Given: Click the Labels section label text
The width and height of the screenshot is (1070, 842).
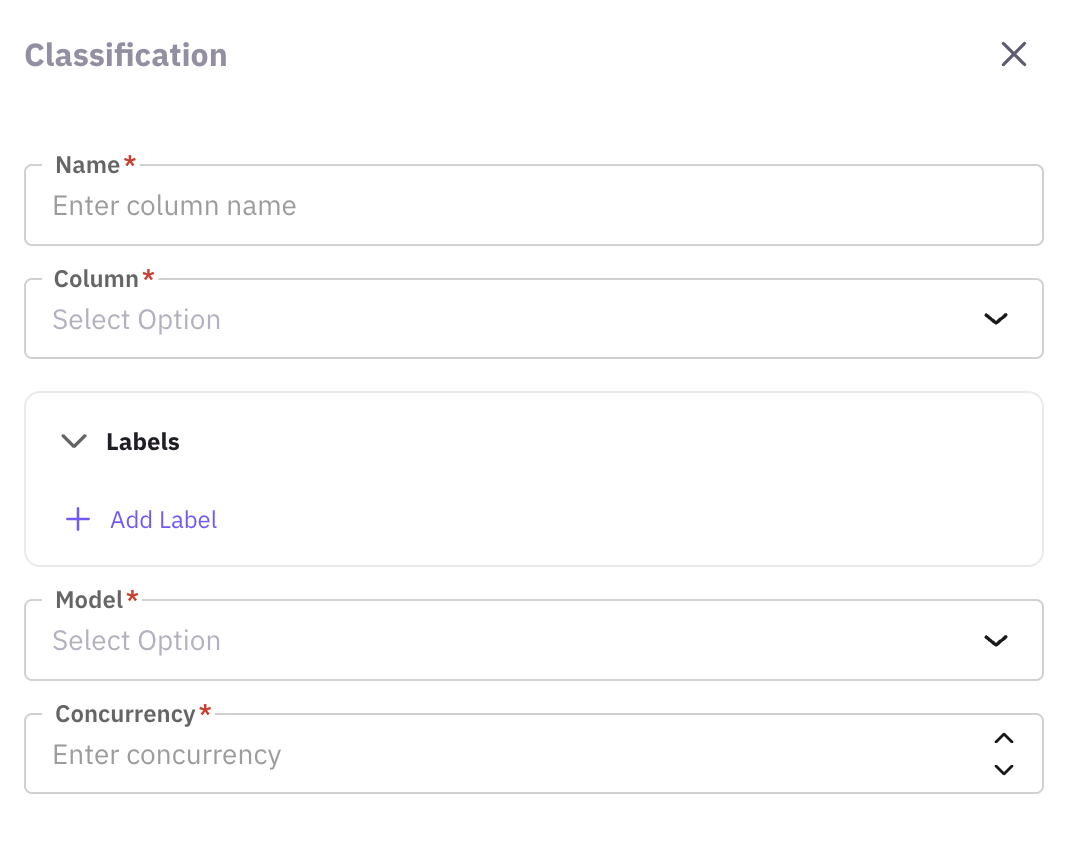Looking at the screenshot, I should pos(143,441).
